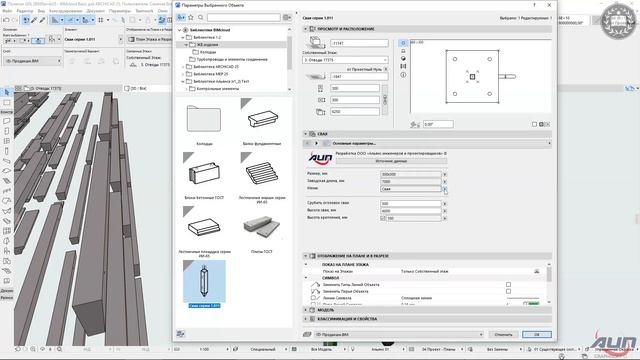
Task: Select side view preview icon
Action: 403,51
